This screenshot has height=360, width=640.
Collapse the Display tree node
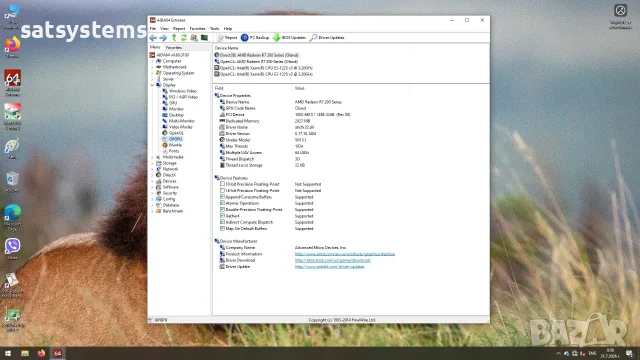click(153, 85)
